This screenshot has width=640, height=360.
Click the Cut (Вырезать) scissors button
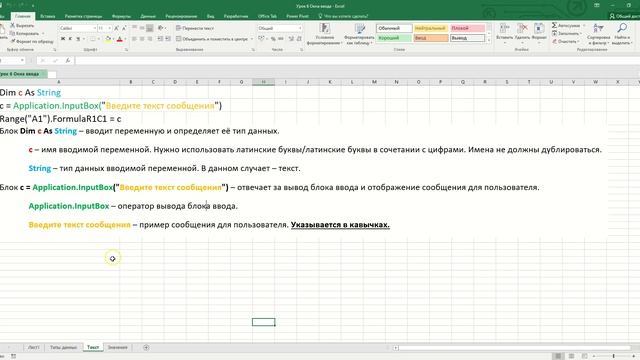pos(22,25)
